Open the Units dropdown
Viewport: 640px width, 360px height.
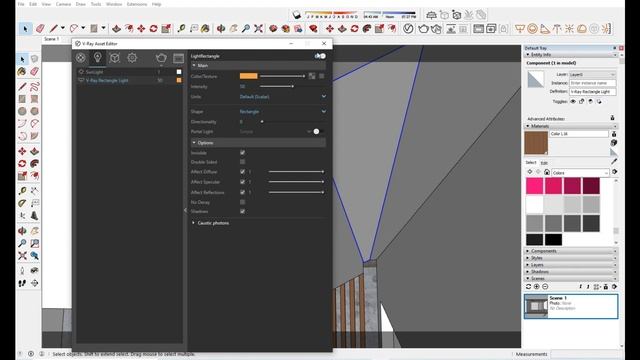[x=282, y=97]
